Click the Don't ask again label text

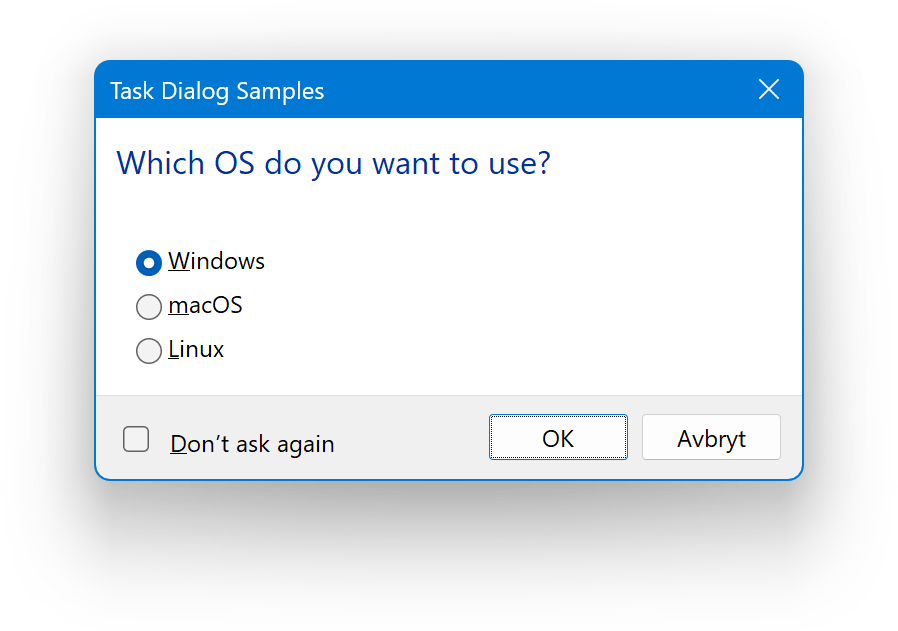tap(252, 444)
